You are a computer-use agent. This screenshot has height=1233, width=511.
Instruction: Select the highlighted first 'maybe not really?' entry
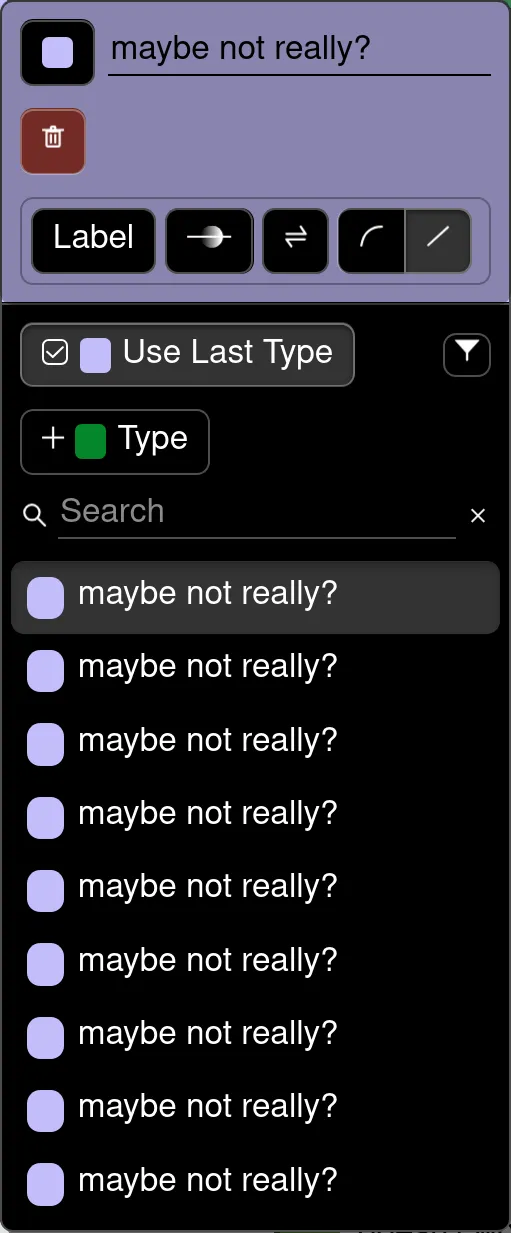pos(255,597)
